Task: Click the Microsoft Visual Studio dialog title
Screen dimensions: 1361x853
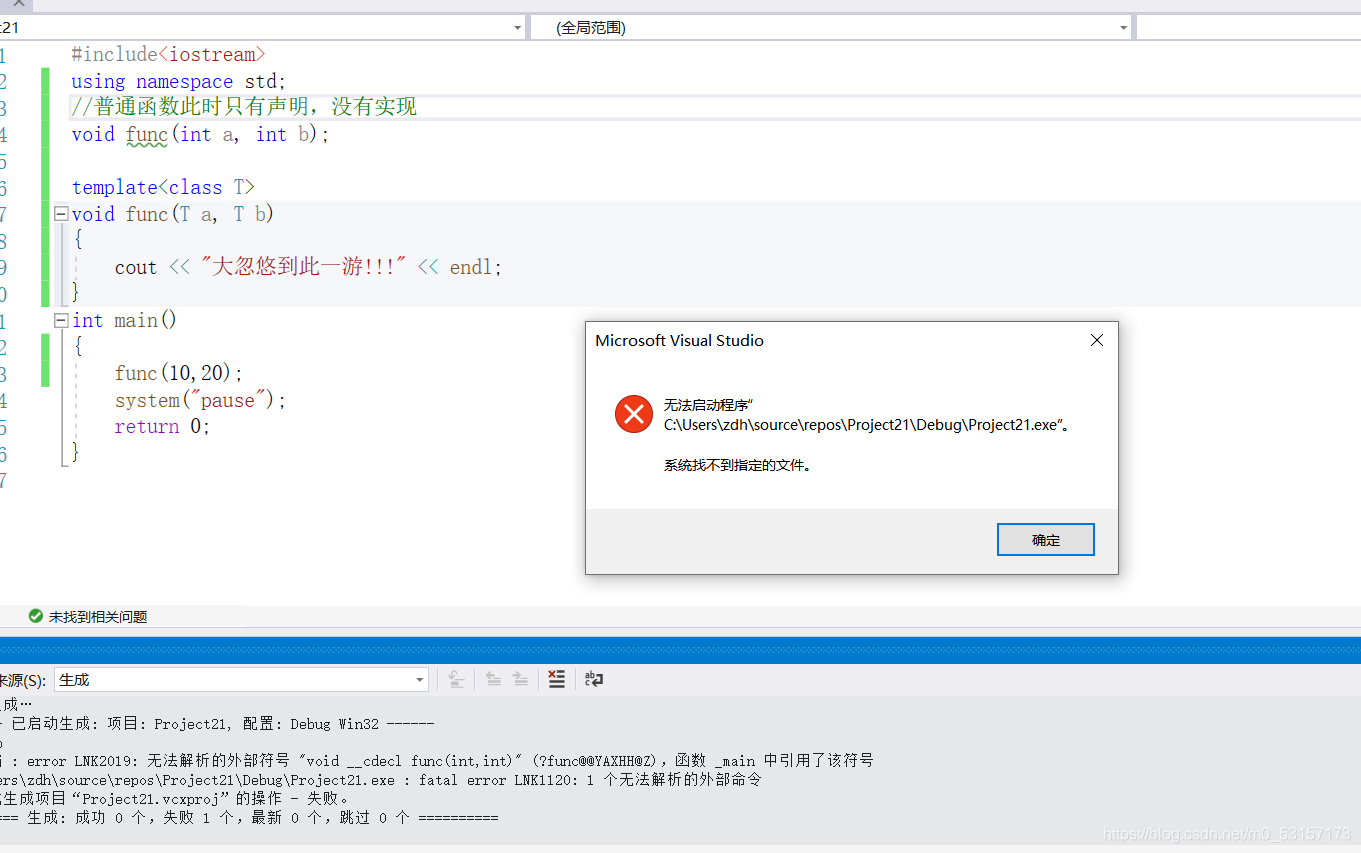Action: pos(679,340)
